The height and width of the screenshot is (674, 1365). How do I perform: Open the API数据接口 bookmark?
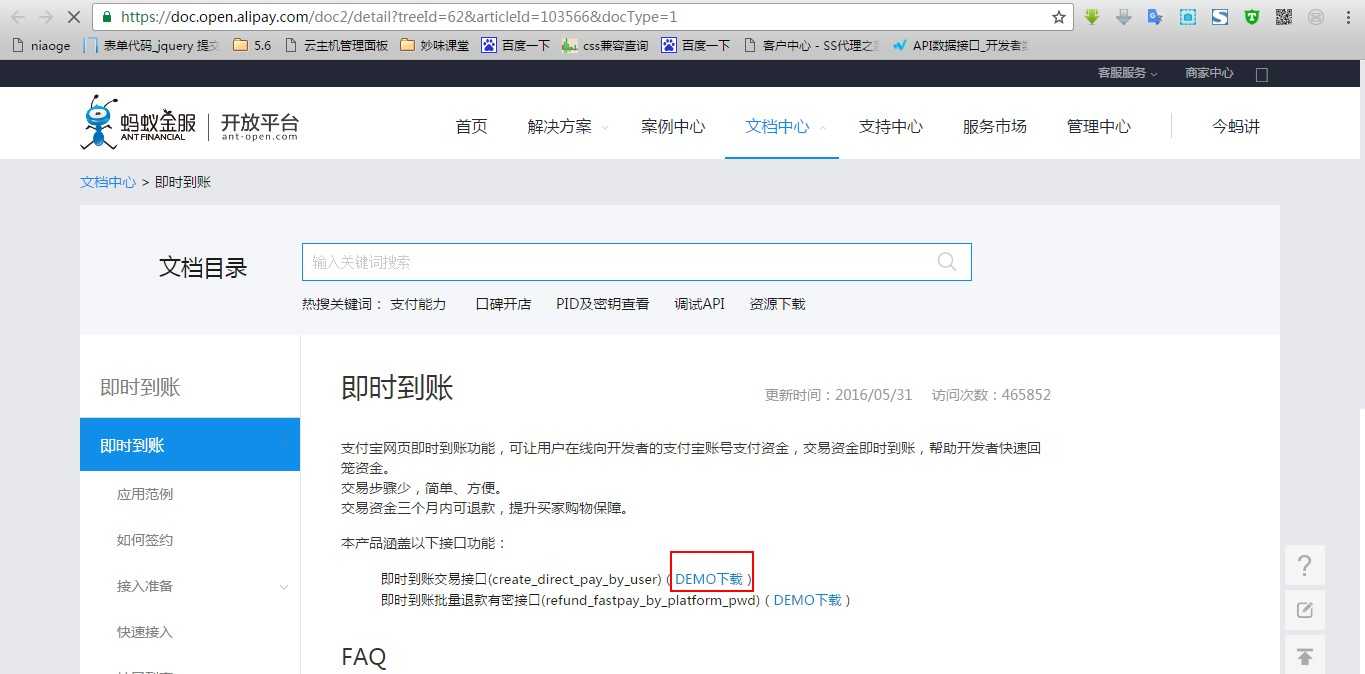coord(960,45)
